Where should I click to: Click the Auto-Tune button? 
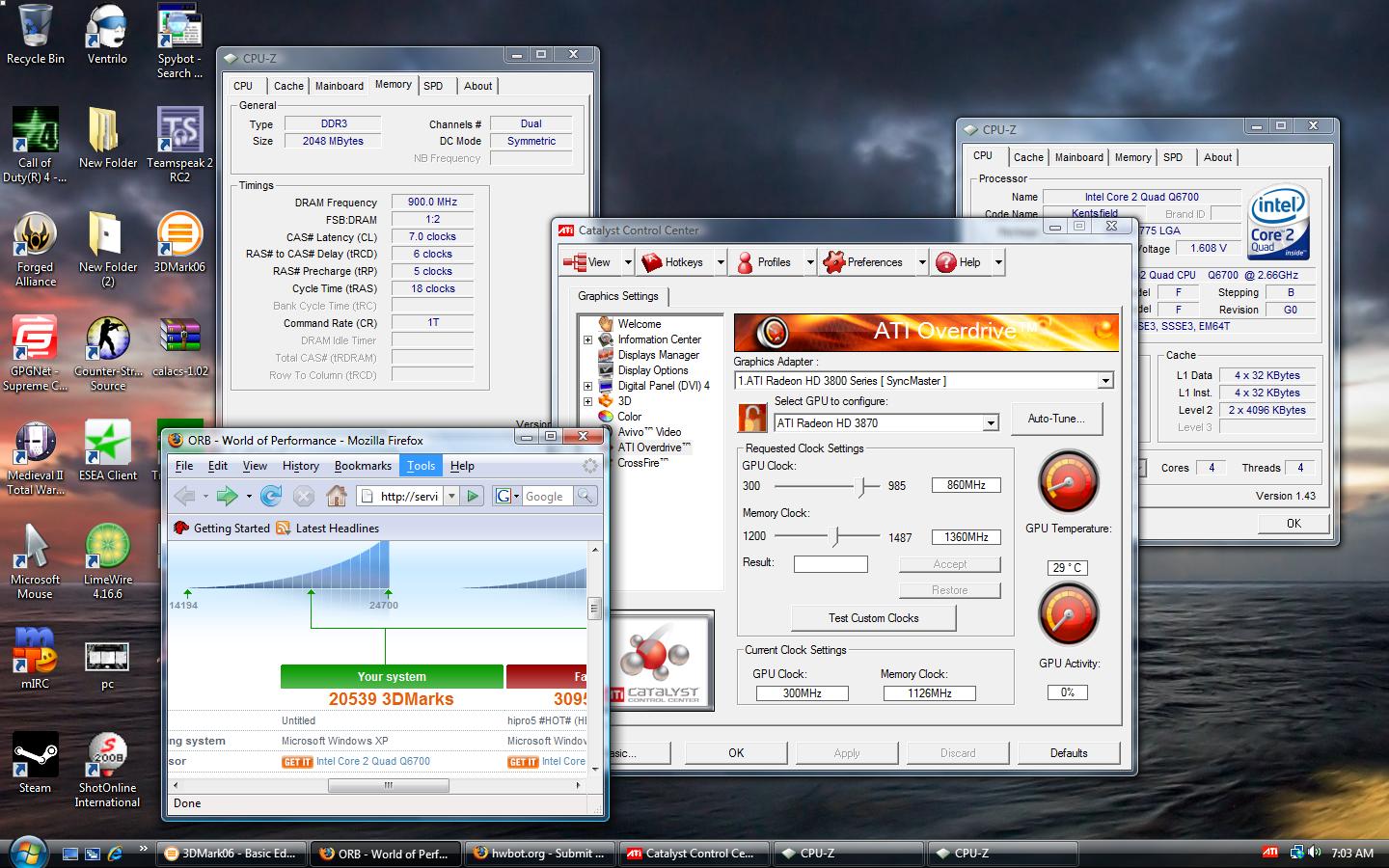[1056, 419]
